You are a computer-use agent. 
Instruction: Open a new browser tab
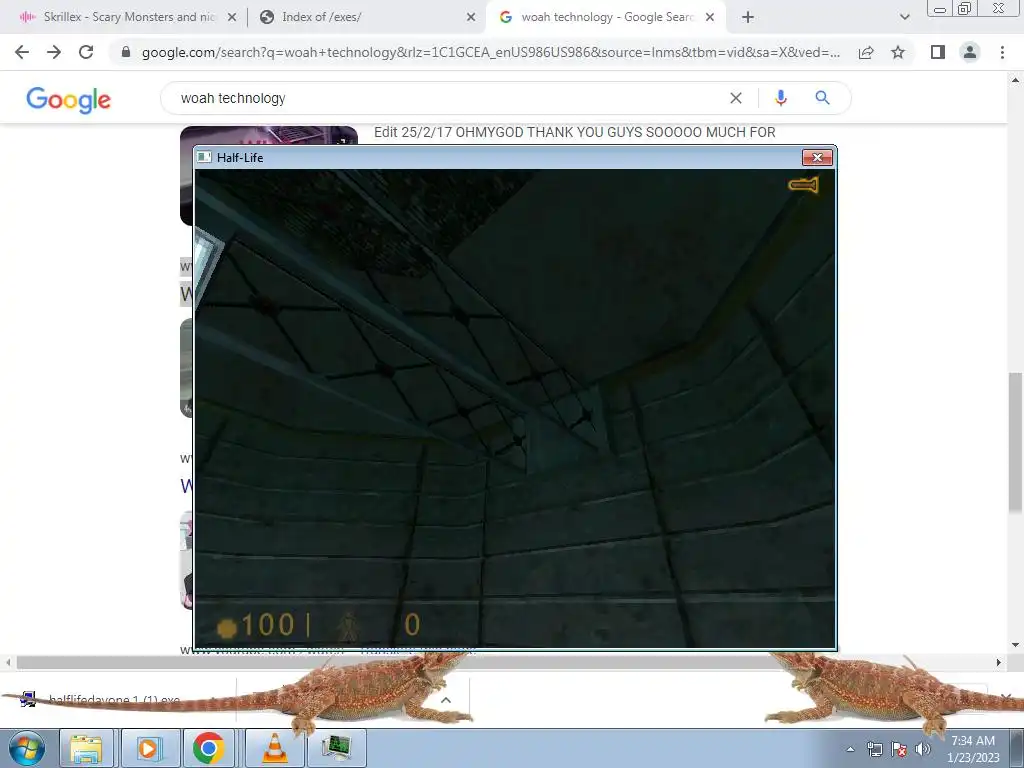(x=748, y=18)
